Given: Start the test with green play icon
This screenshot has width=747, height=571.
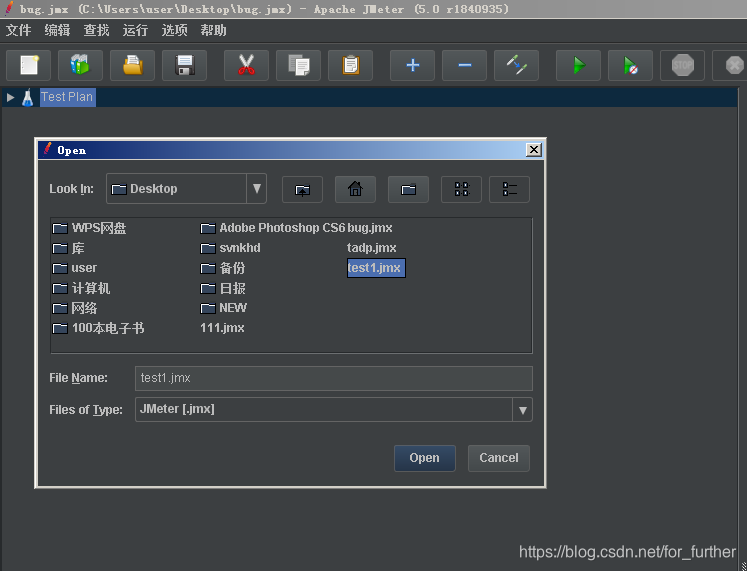Looking at the screenshot, I should click(578, 65).
